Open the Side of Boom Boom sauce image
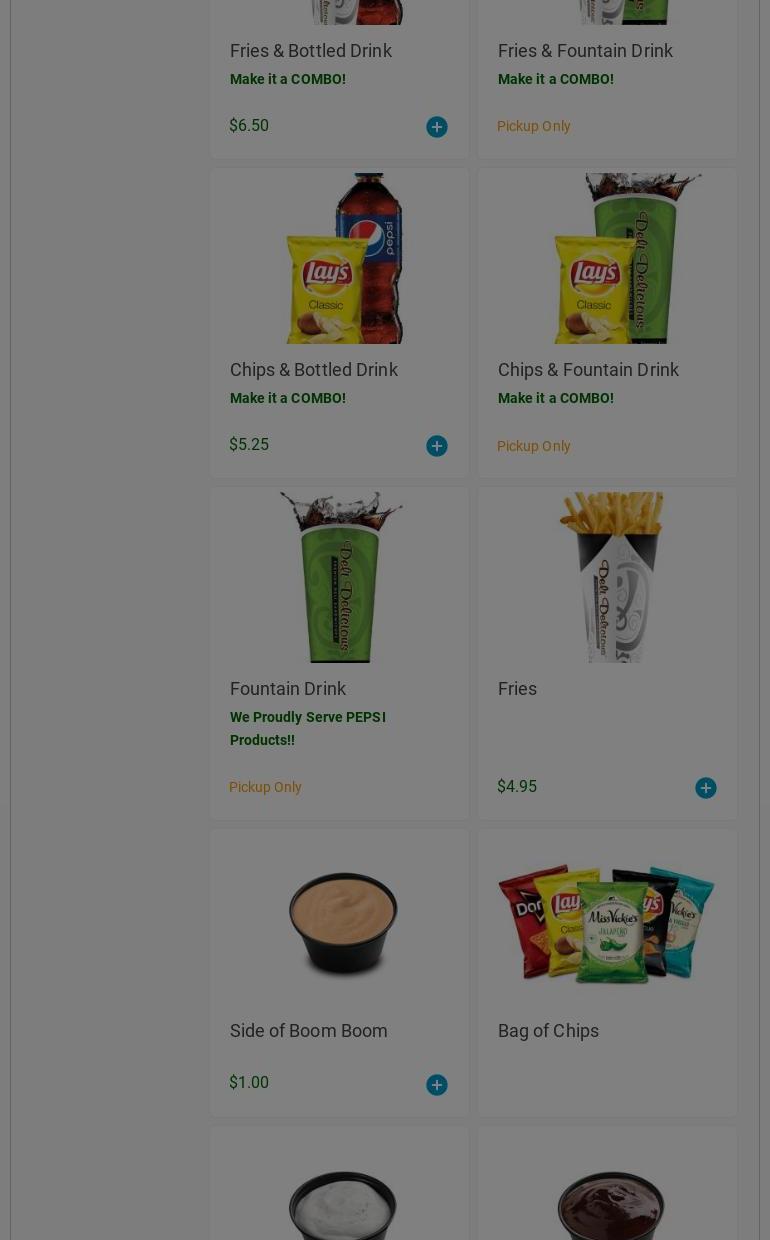This screenshot has width=770, height=1240. pyautogui.click(x=343, y=920)
